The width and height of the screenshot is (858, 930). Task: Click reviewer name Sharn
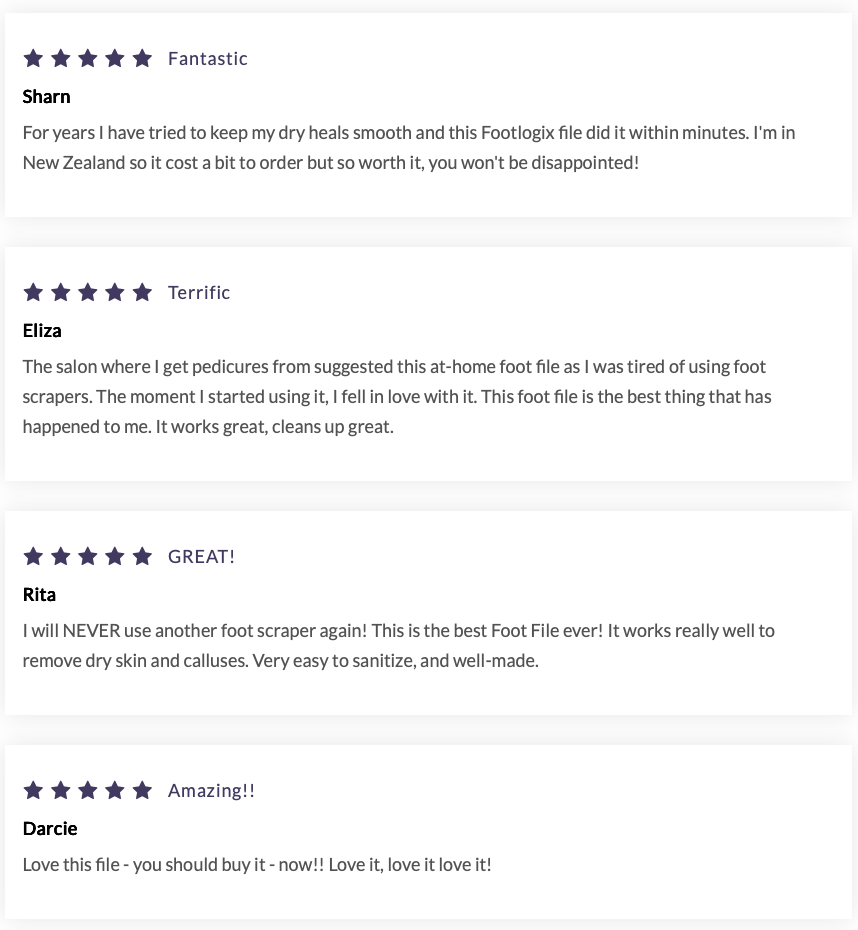46,97
